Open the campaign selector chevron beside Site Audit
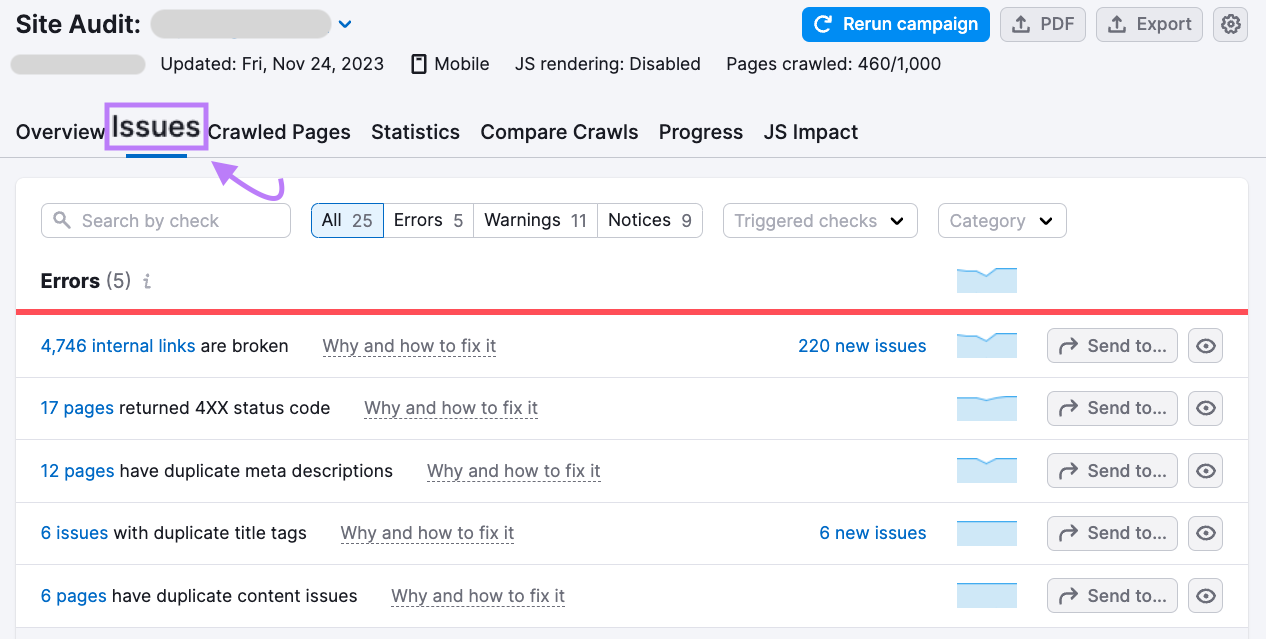This screenshot has height=639, width=1266. (x=345, y=23)
